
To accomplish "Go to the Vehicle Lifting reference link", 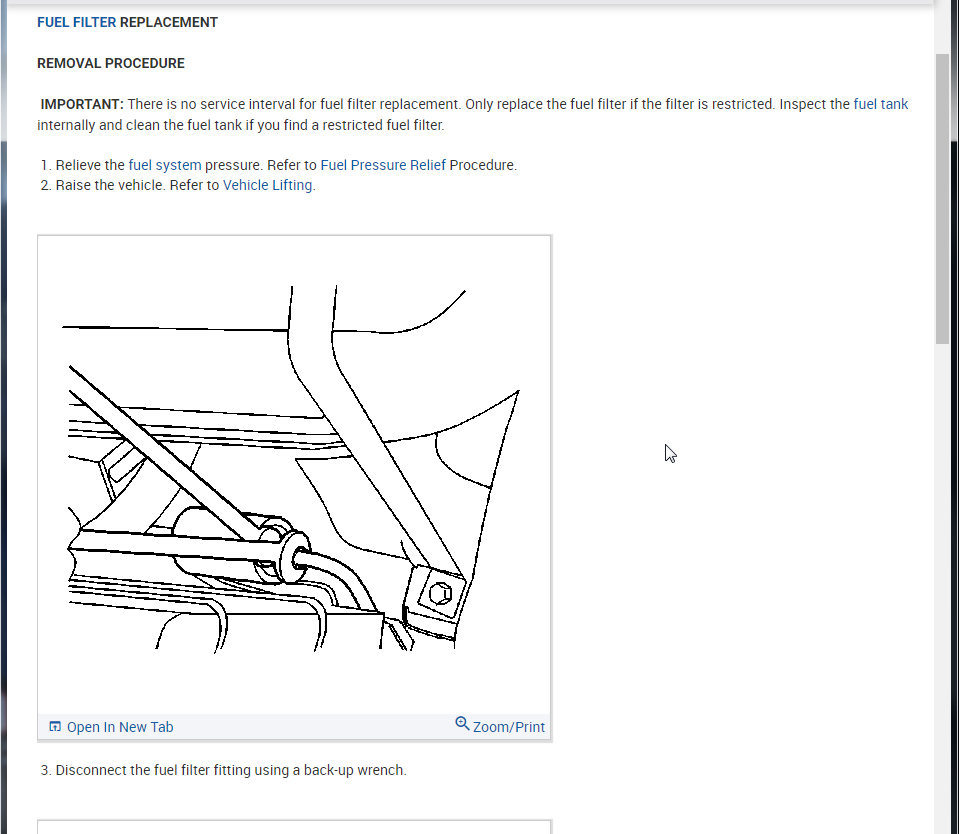I will [267, 185].
